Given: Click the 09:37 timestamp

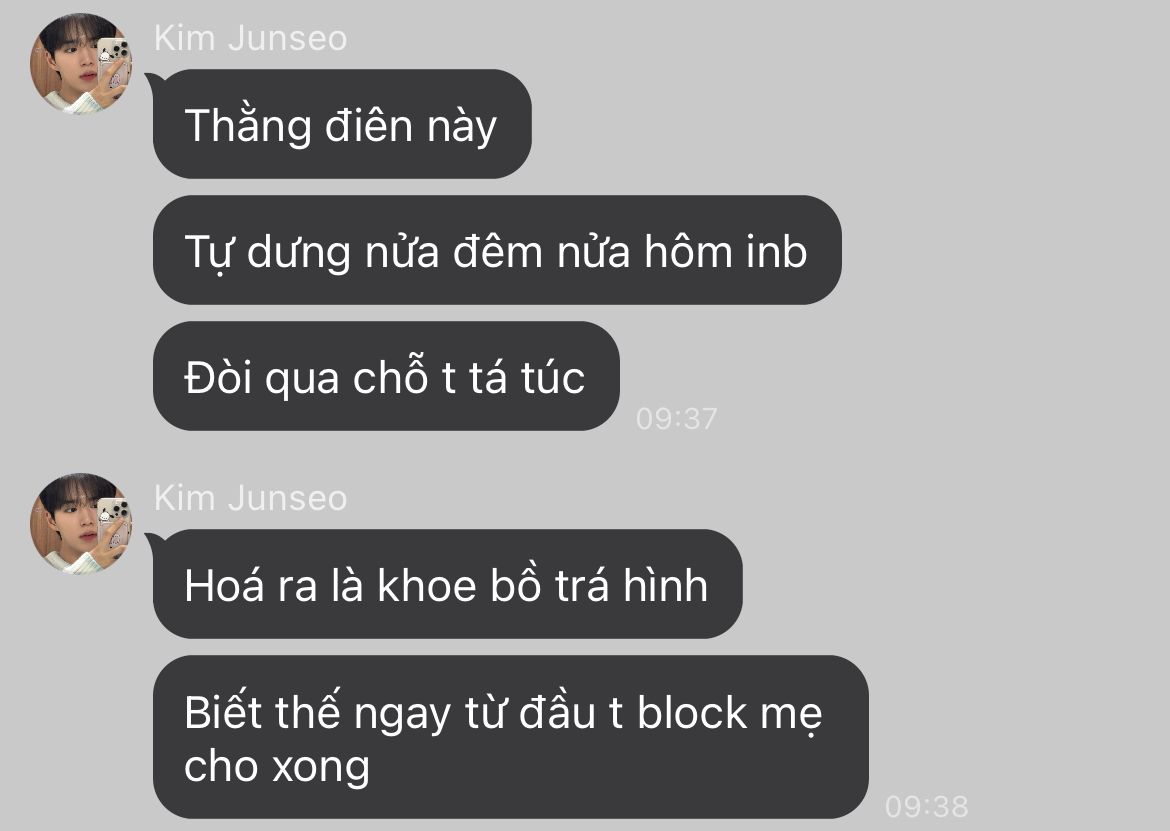Looking at the screenshot, I should coord(676,418).
